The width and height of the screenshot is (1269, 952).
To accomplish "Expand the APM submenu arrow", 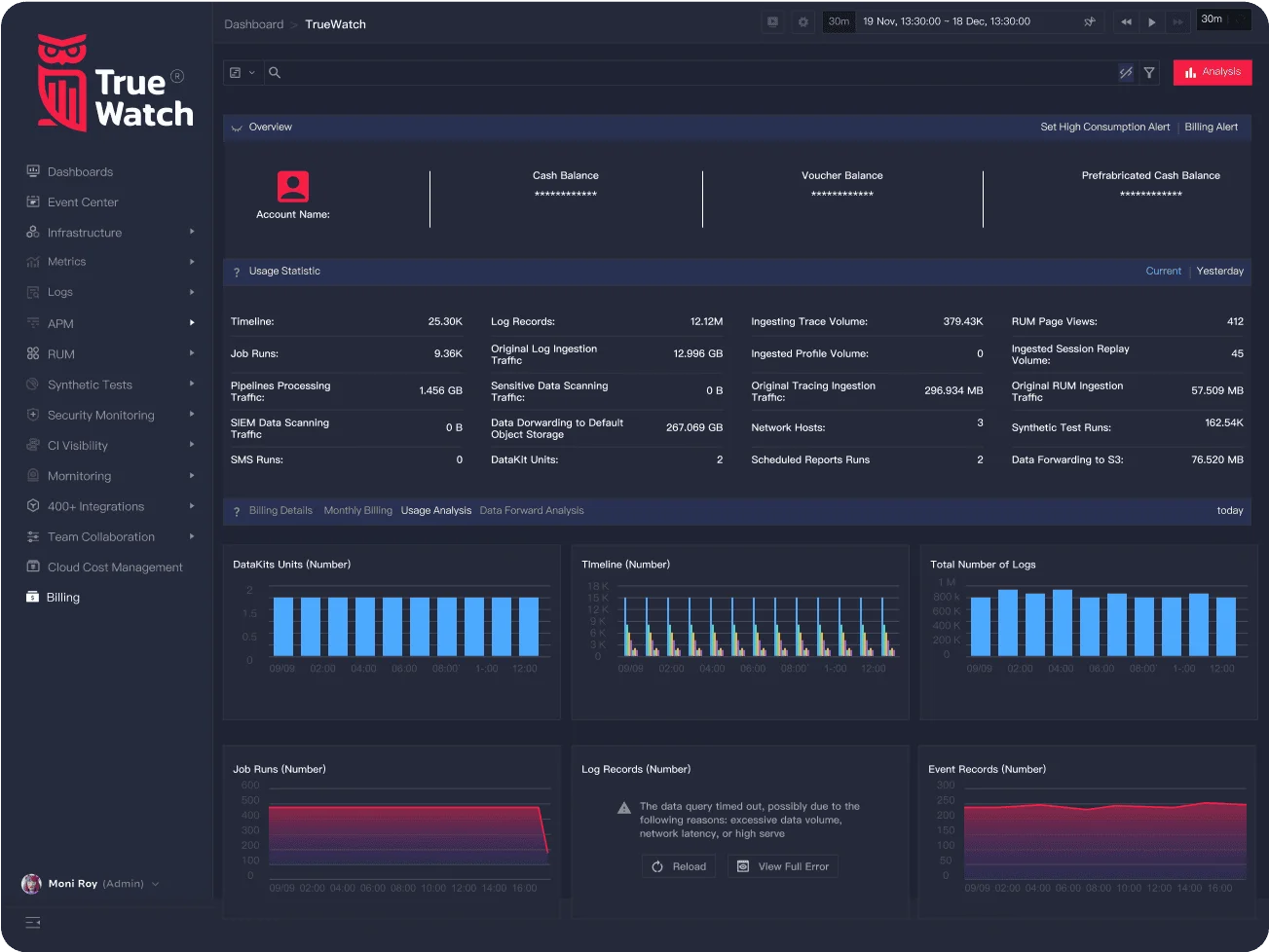I will pyautogui.click(x=192, y=322).
